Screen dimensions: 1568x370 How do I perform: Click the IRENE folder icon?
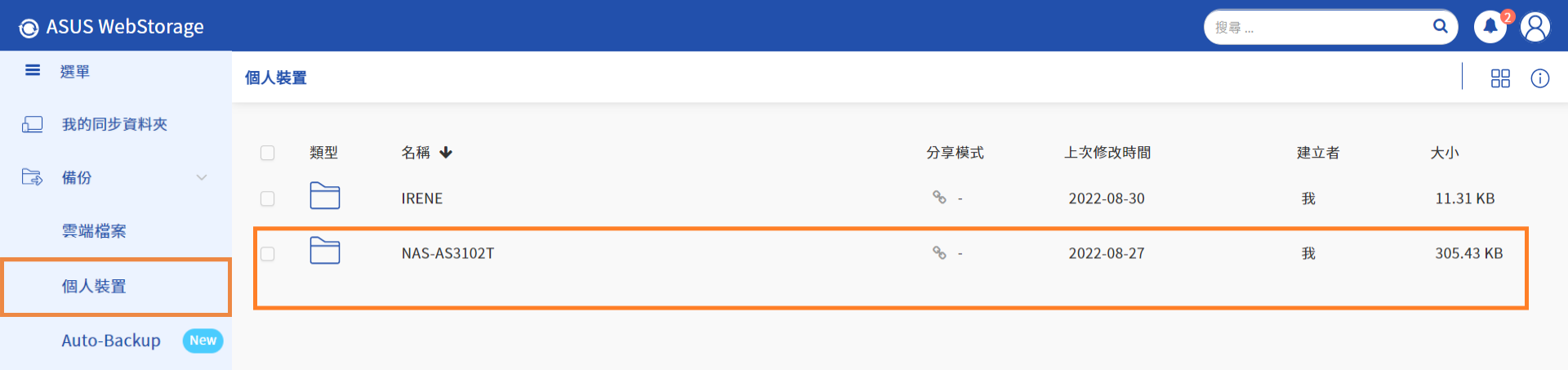coord(325,196)
